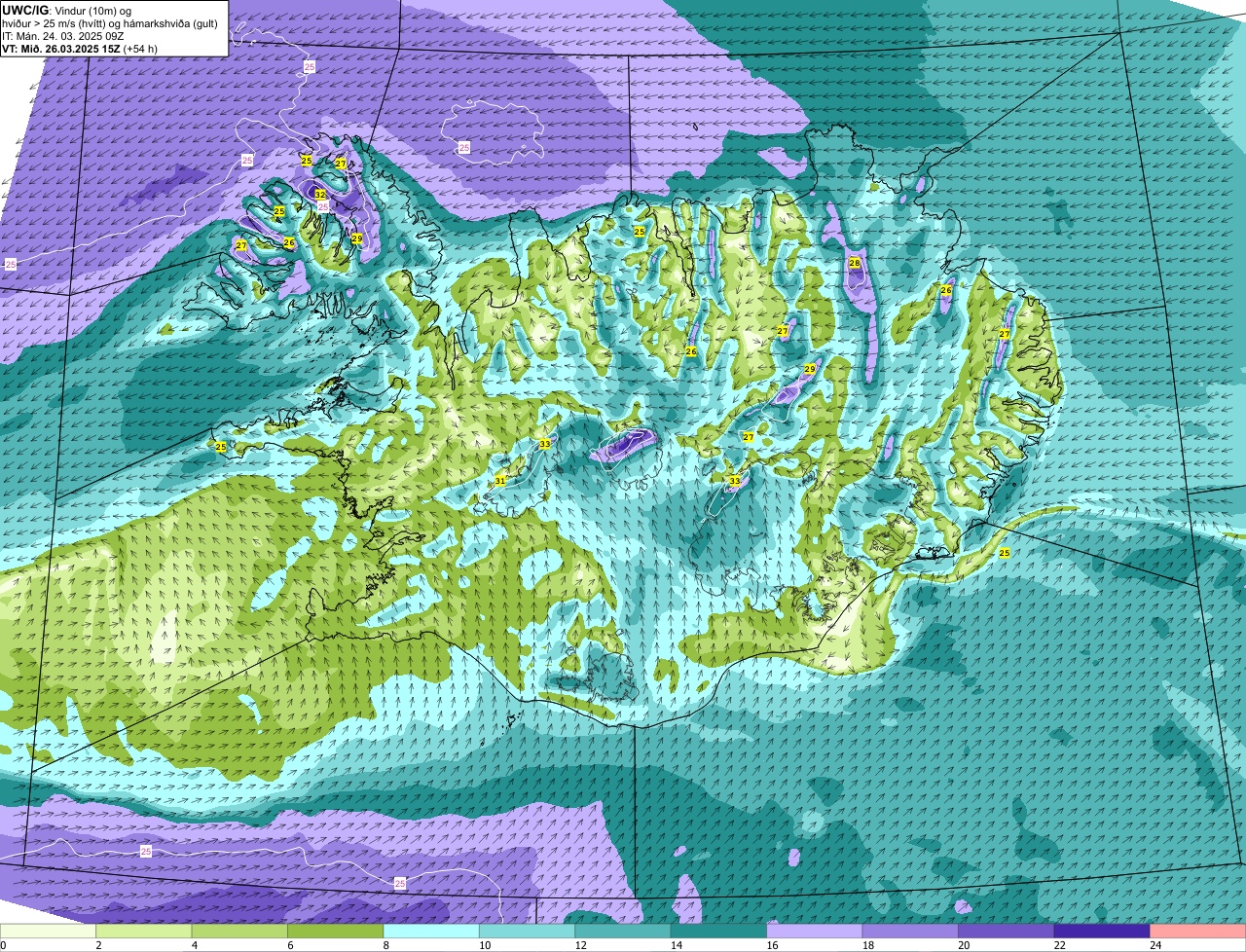Select the salmon pink swatch above 24 m/s
This screenshot has width=1246, height=952.
pyautogui.click(x=1198, y=932)
